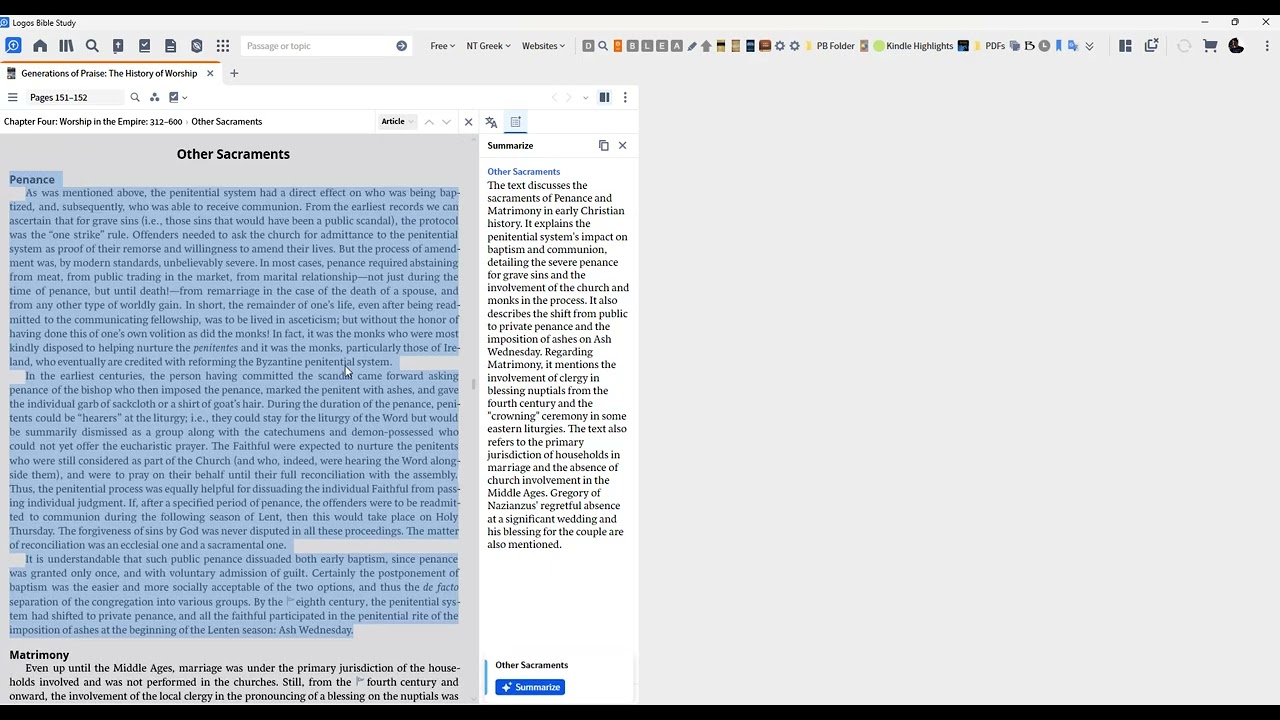Open the Layouts icon
Screen dimensions: 1280x720
[x=1125, y=46]
